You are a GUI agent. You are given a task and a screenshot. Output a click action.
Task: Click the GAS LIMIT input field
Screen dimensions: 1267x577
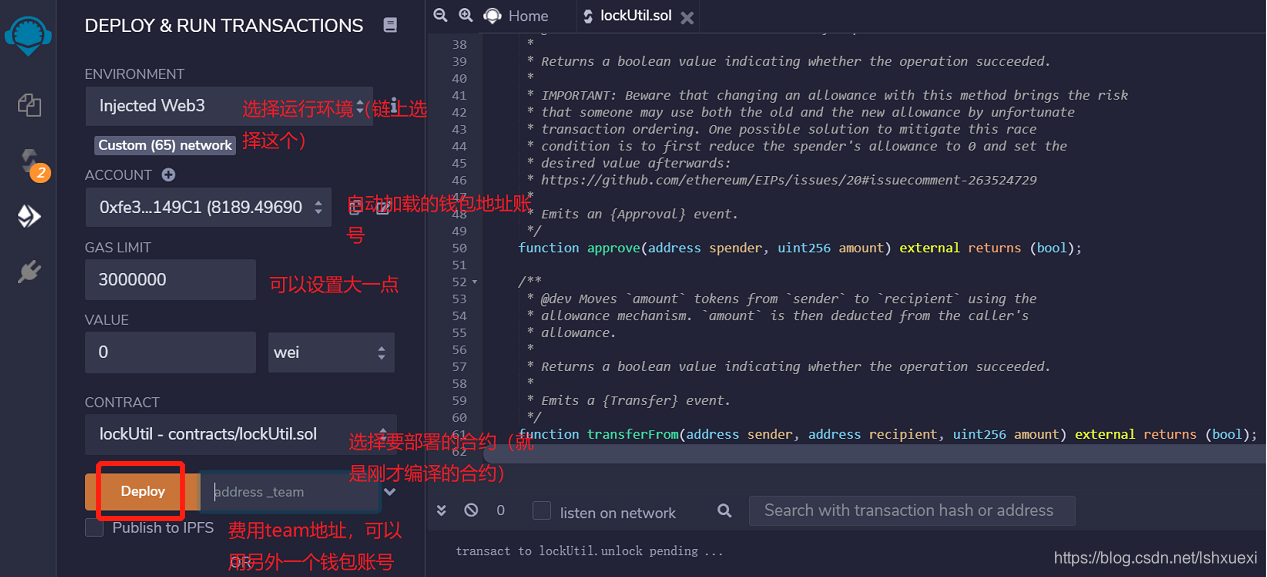pyautogui.click(x=171, y=279)
